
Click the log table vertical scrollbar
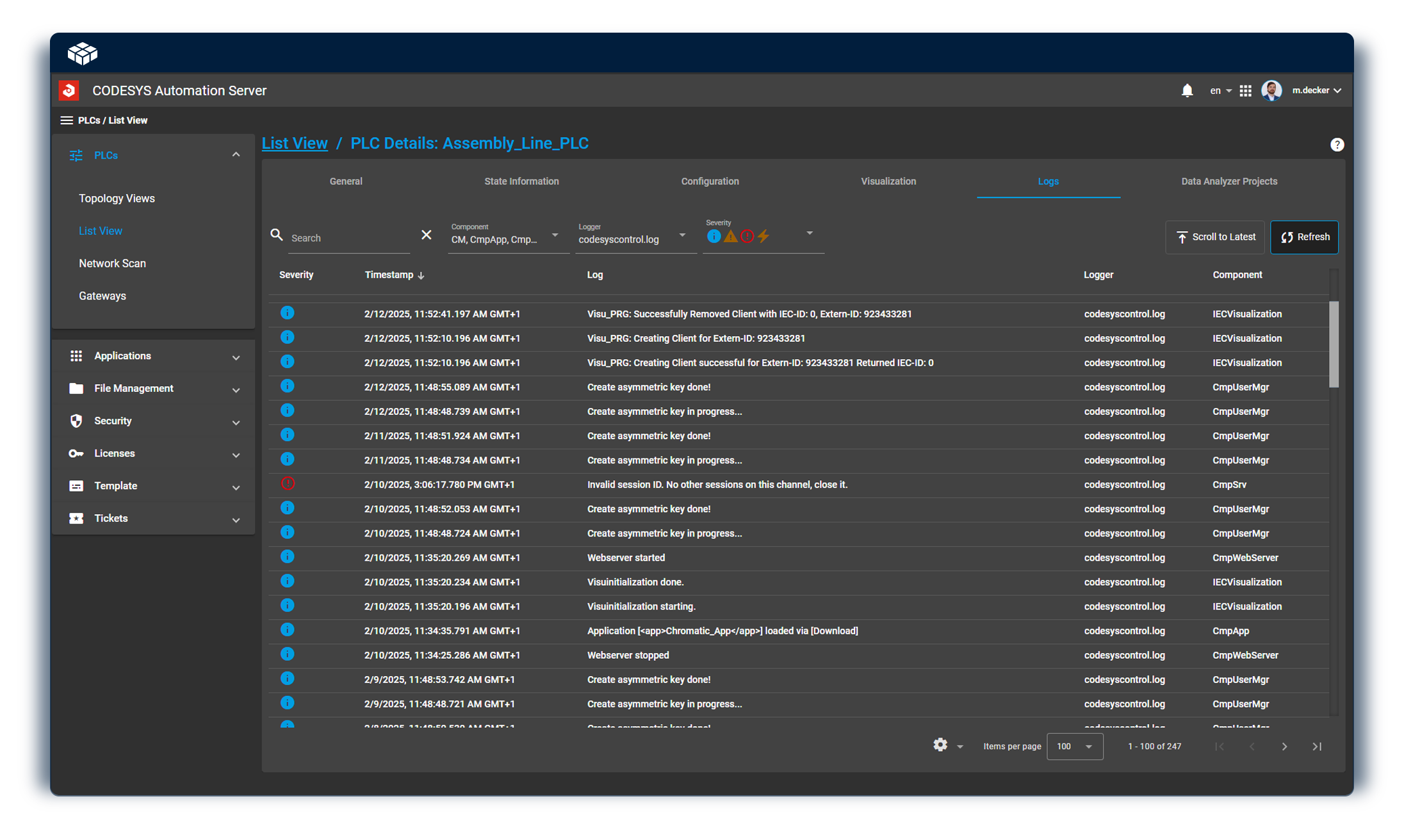[1334, 344]
